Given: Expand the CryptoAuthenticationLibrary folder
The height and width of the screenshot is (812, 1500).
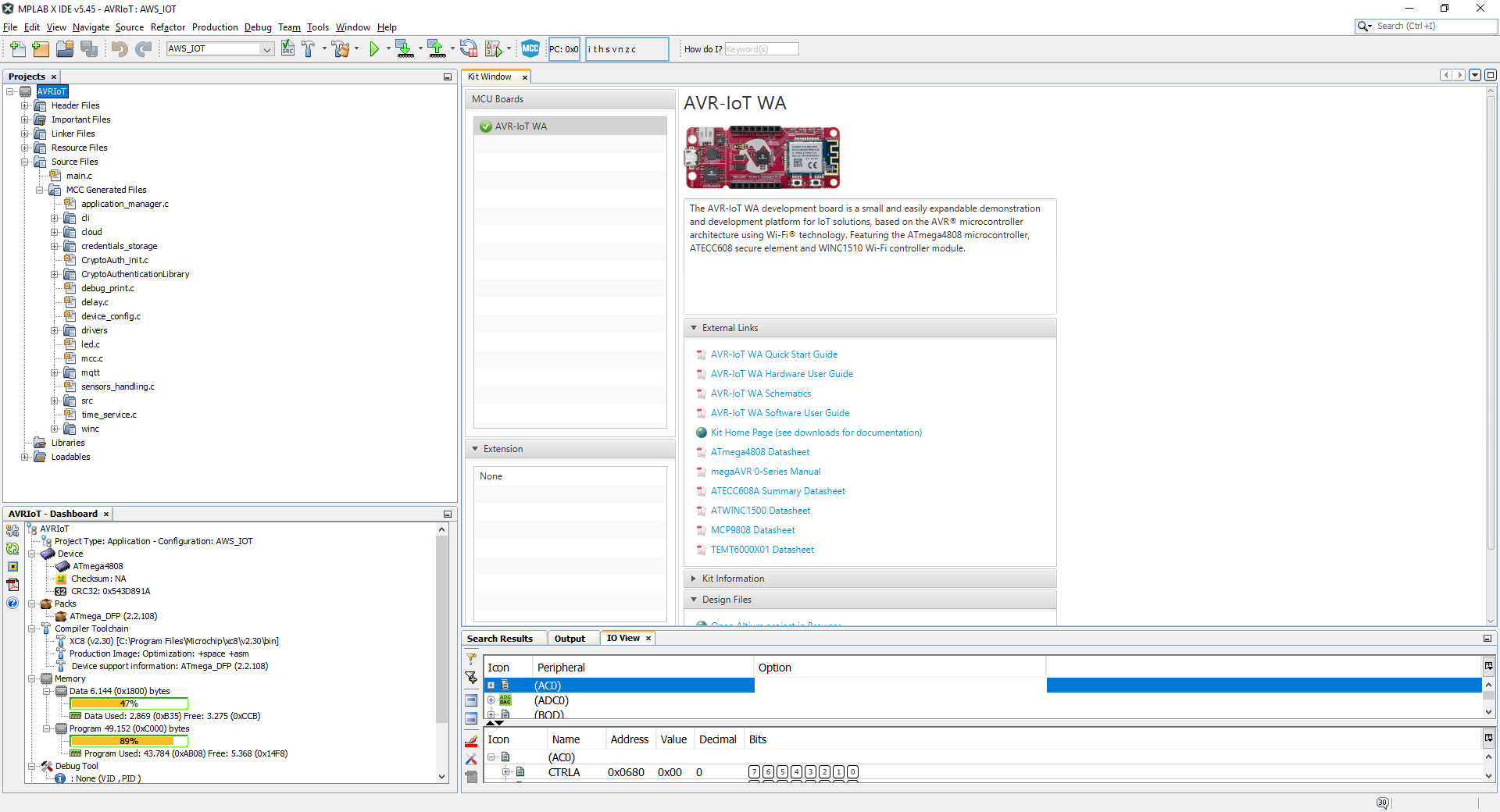Looking at the screenshot, I should 55,275.
